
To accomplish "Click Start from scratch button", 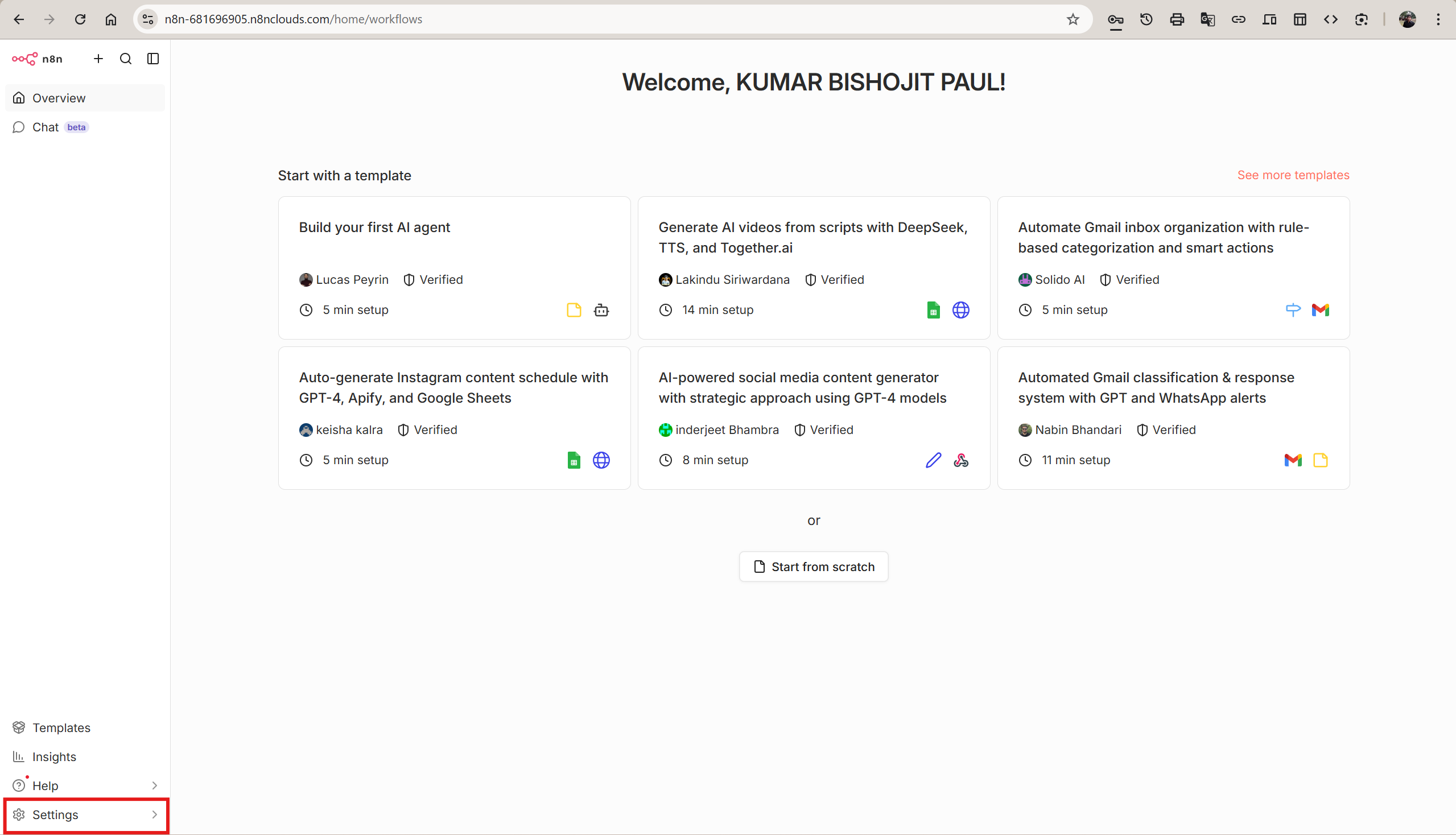I will (x=814, y=567).
